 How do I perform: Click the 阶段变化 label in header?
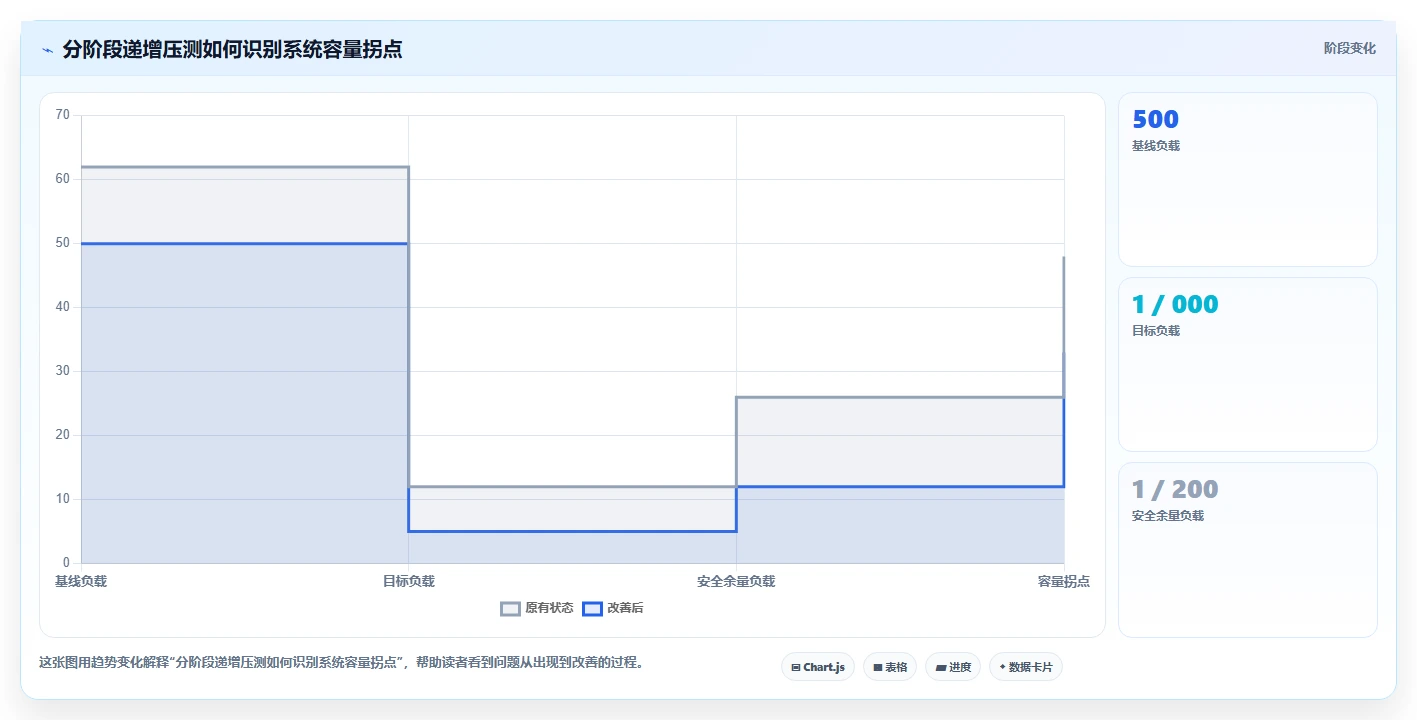point(1349,49)
